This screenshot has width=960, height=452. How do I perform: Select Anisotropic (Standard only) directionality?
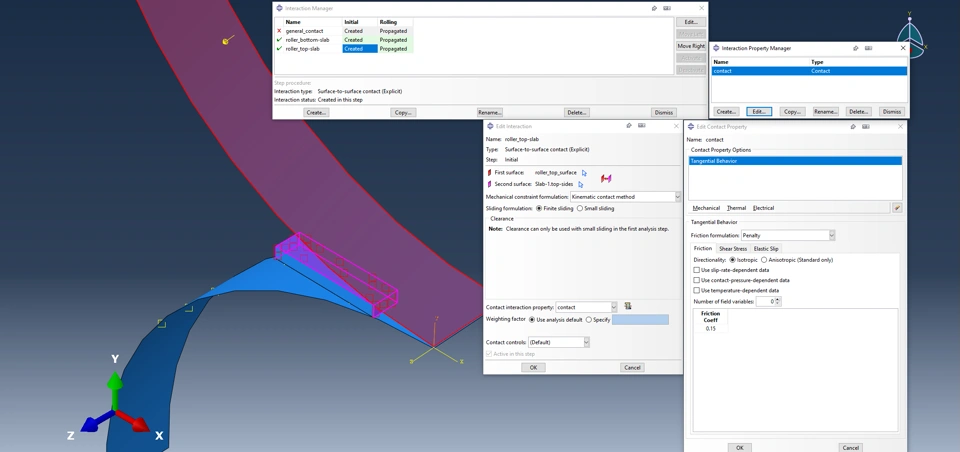(x=763, y=260)
